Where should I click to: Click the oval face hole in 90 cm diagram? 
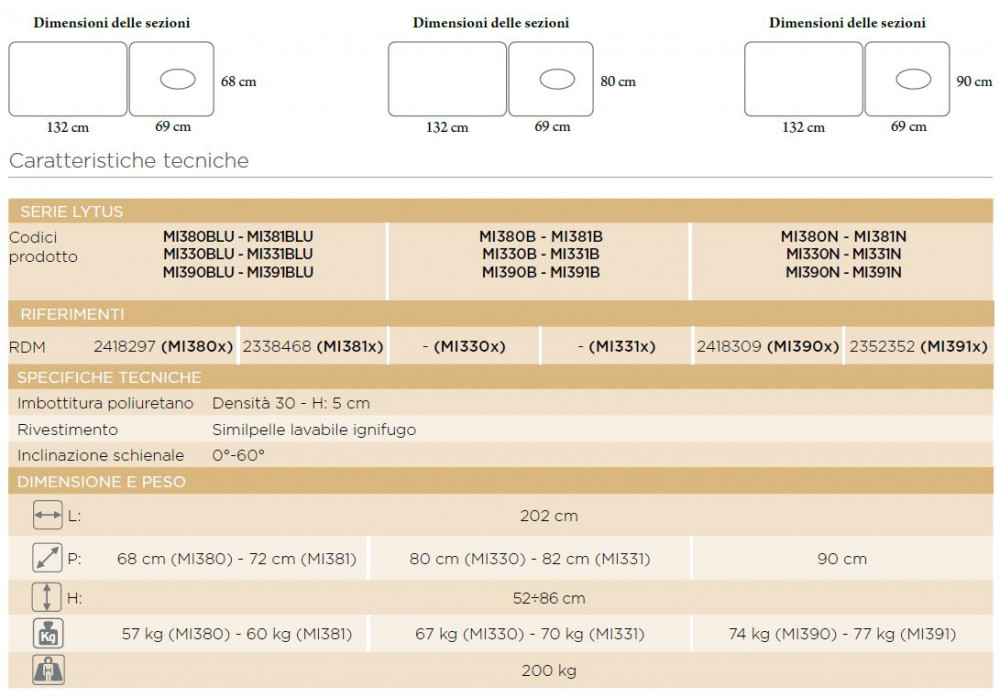point(913,79)
